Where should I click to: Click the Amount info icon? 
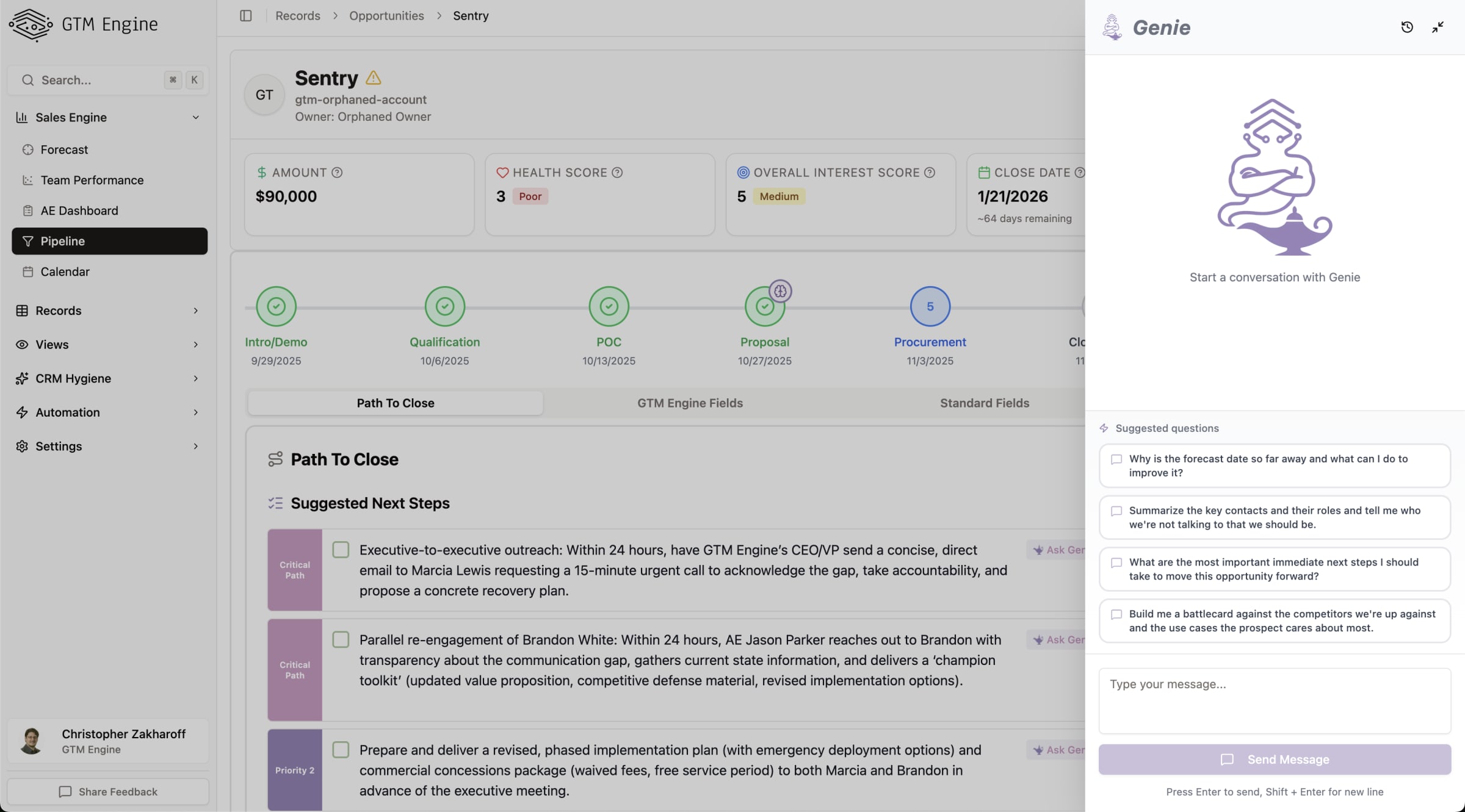[x=337, y=173]
